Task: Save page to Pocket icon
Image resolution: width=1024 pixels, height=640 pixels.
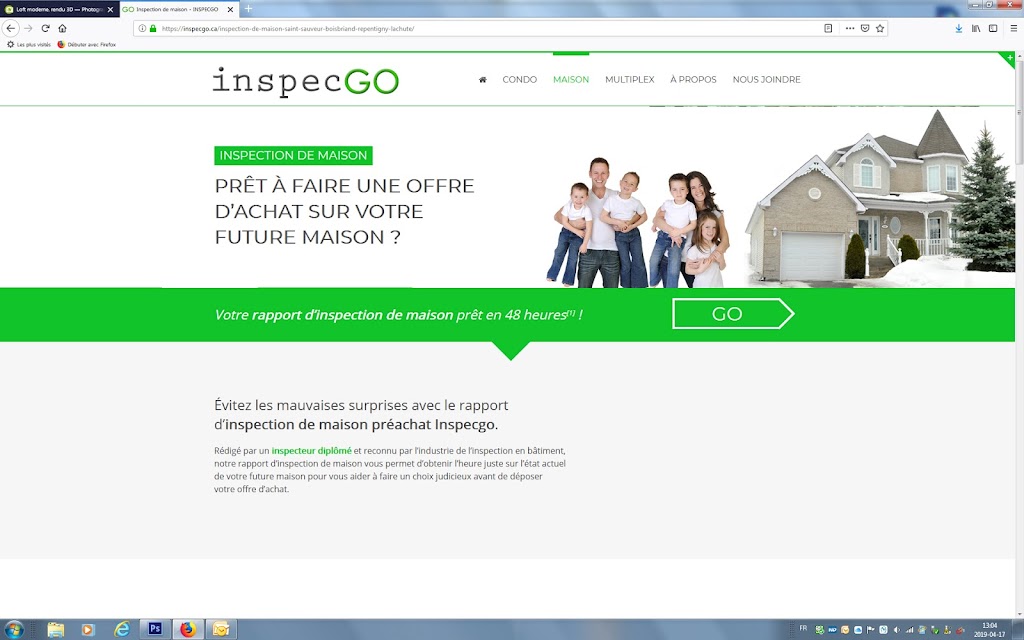Action: (x=865, y=28)
